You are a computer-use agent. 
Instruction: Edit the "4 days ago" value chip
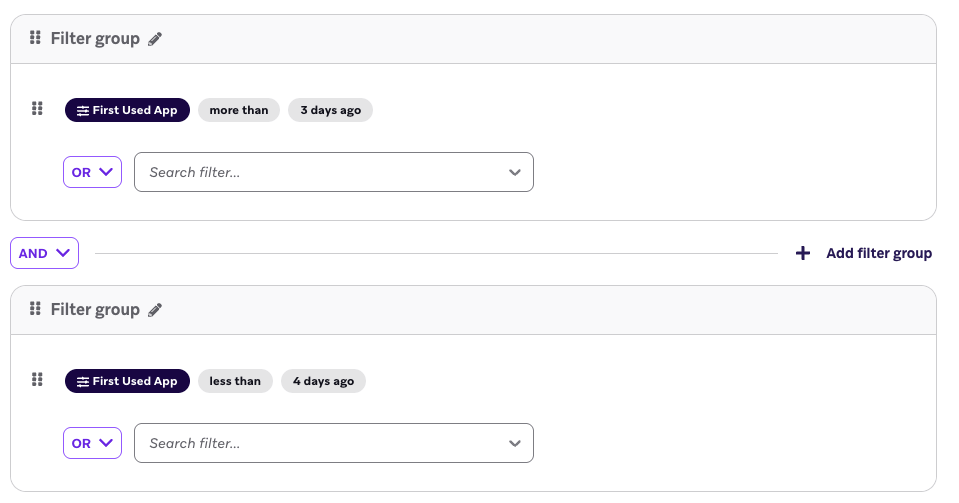(x=323, y=381)
